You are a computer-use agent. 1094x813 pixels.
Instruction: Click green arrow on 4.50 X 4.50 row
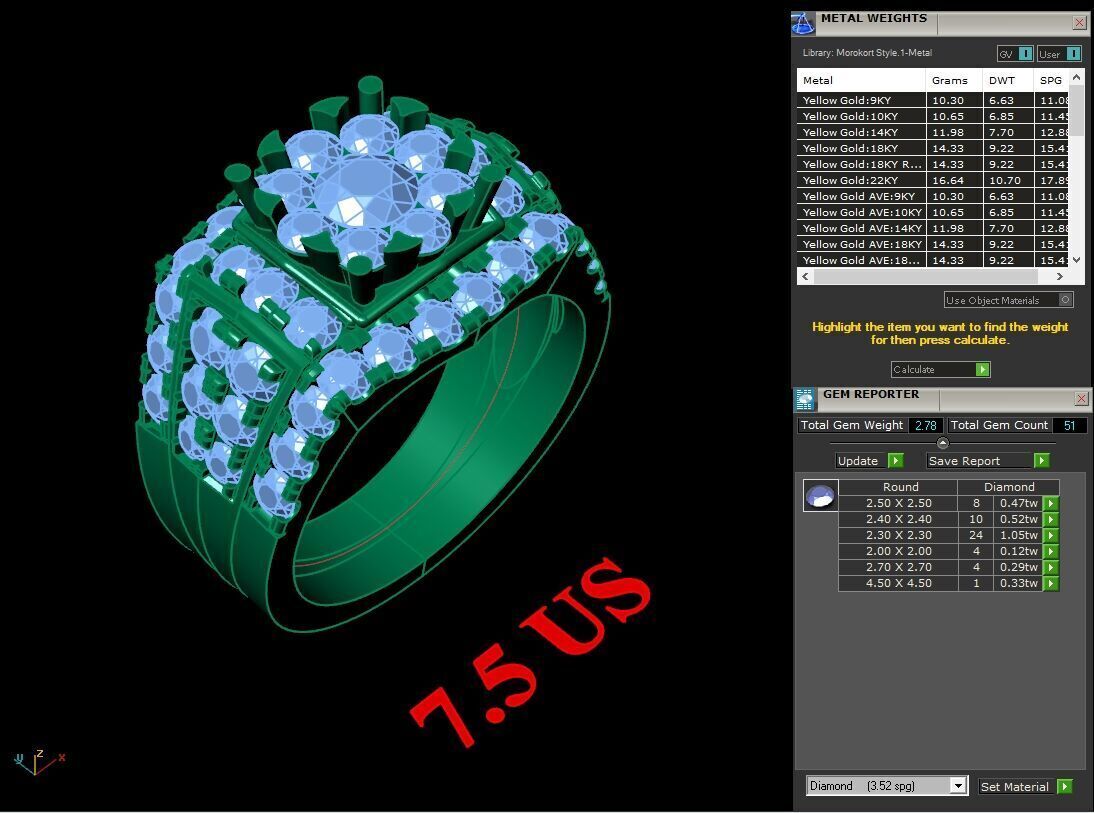(x=1051, y=583)
